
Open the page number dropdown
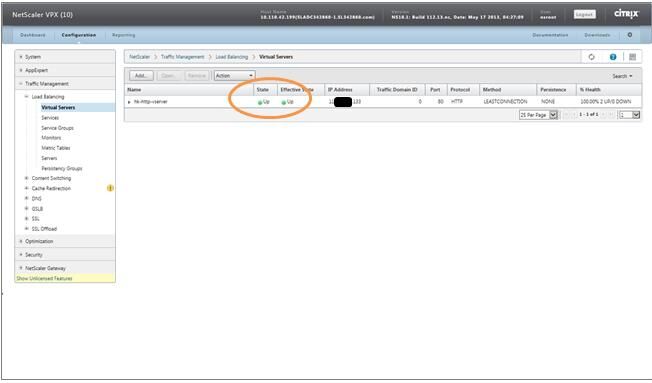click(630, 115)
